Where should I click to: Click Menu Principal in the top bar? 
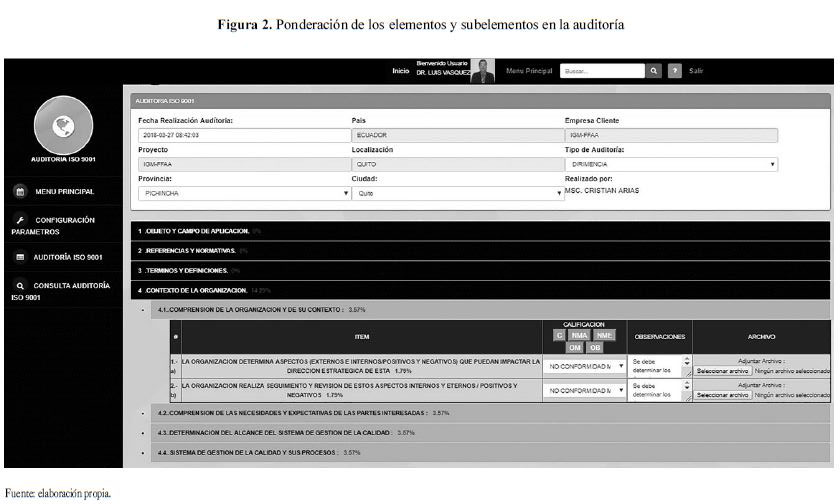coord(529,71)
